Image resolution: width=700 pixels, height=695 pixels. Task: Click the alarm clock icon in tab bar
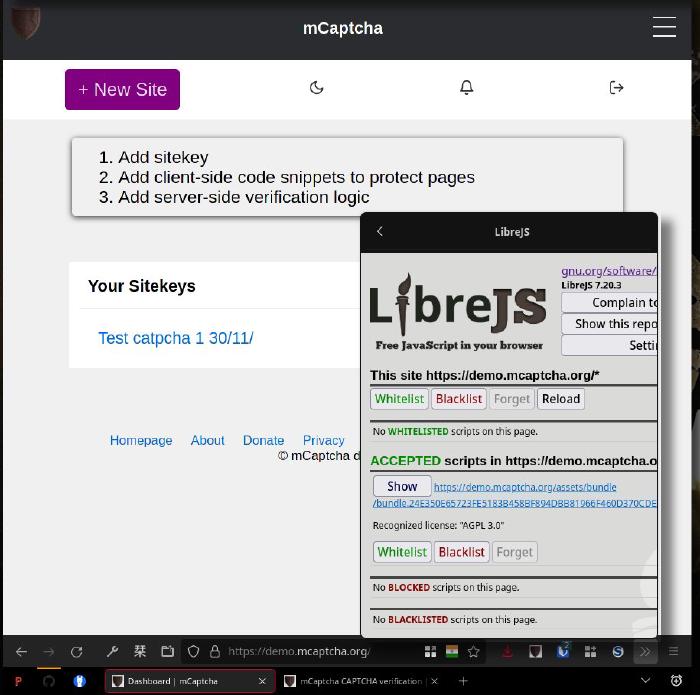(x=676, y=681)
